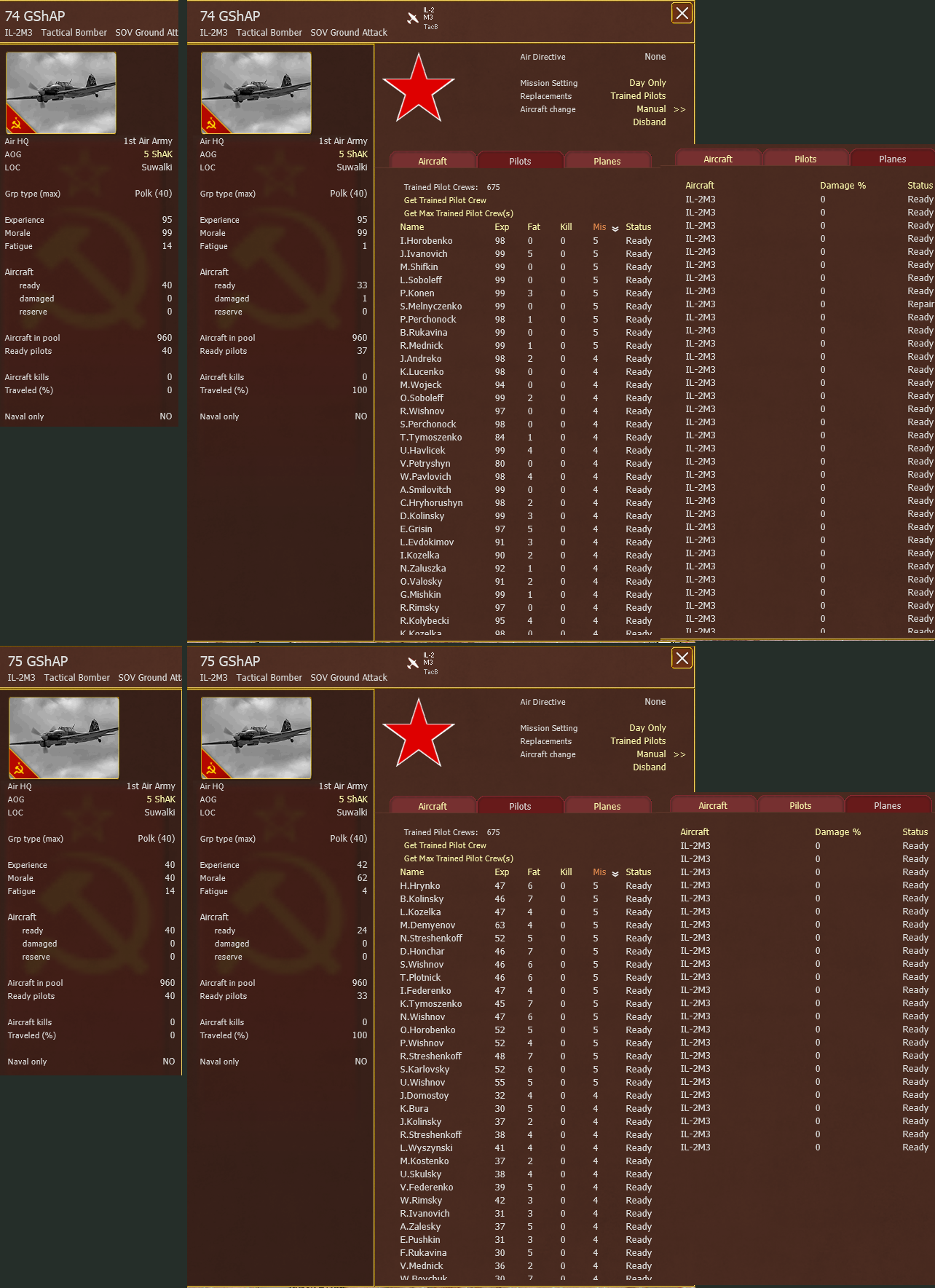
Task: Disband the 74 GShAP unit
Action: (650, 122)
